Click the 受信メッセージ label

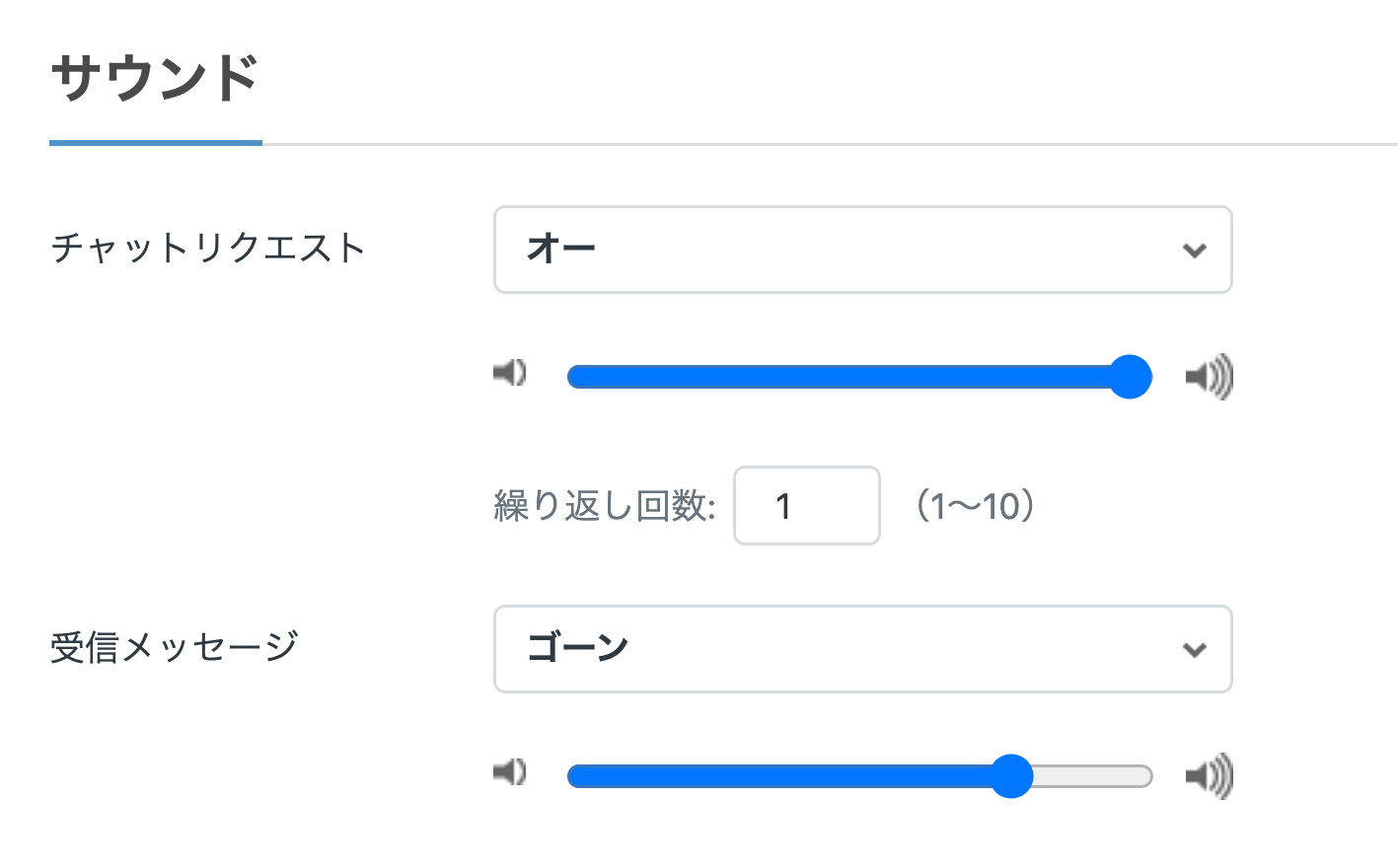tap(174, 648)
